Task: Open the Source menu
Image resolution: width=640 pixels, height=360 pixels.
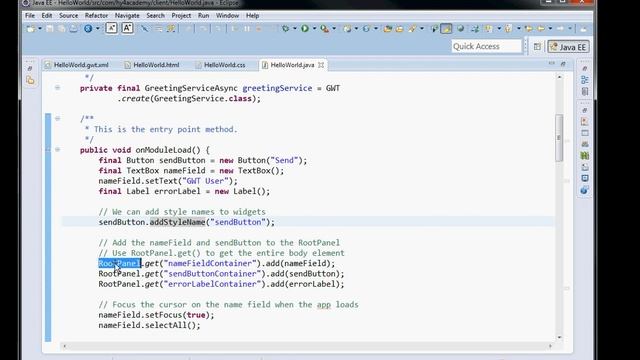Action: pyautogui.click(x=68, y=16)
